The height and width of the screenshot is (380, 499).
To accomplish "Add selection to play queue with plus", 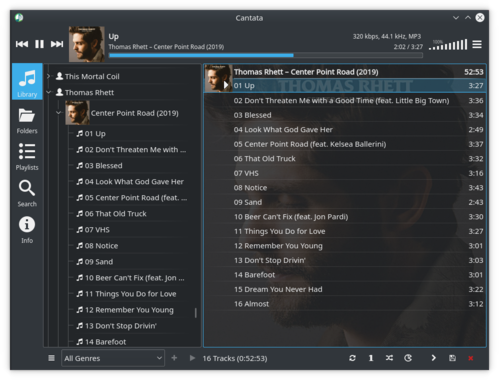I will pyautogui.click(x=174, y=358).
